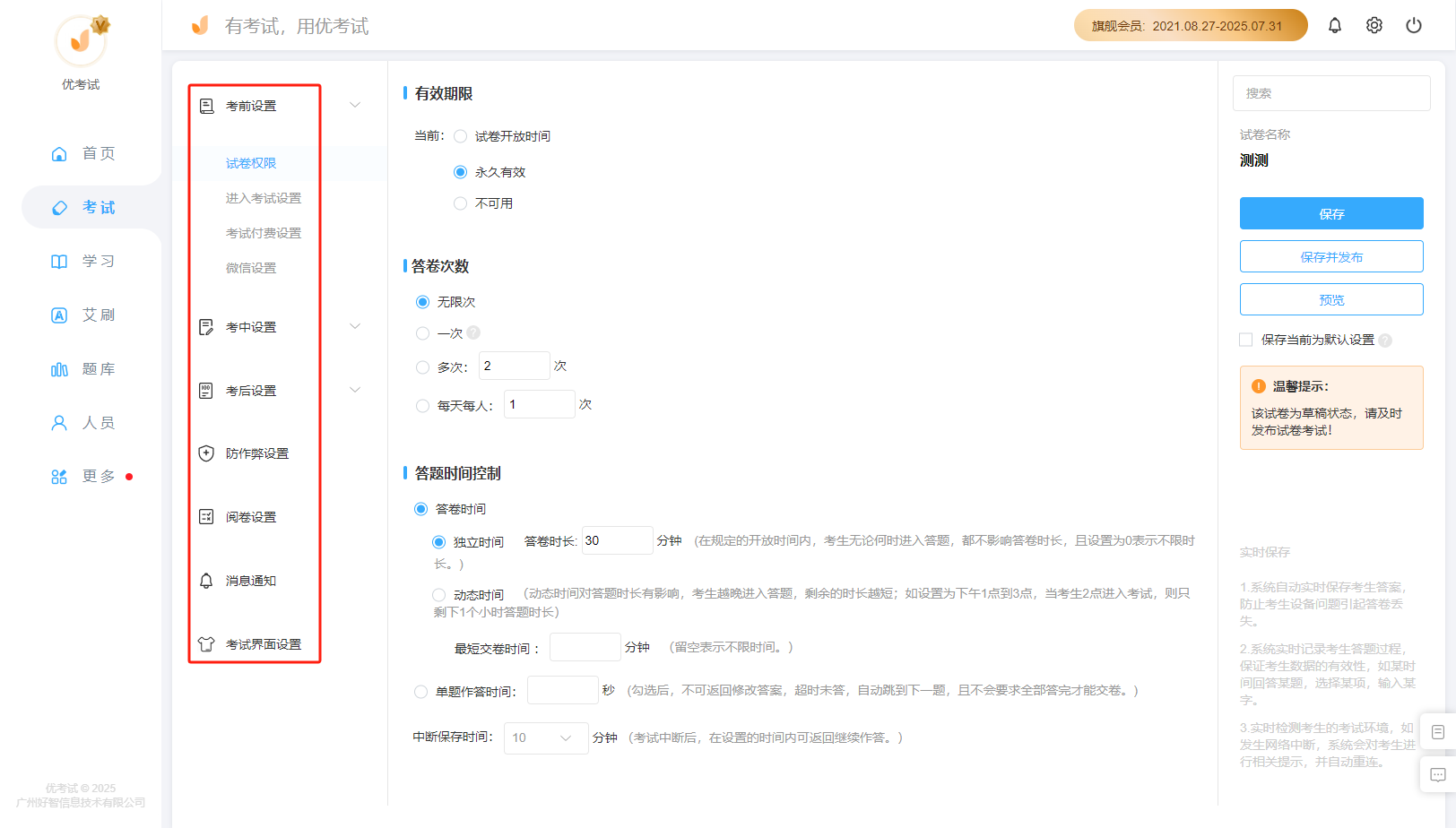Click the 最短交卷时间 input field
The width and height of the screenshot is (1456, 828).
tap(585, 647)
